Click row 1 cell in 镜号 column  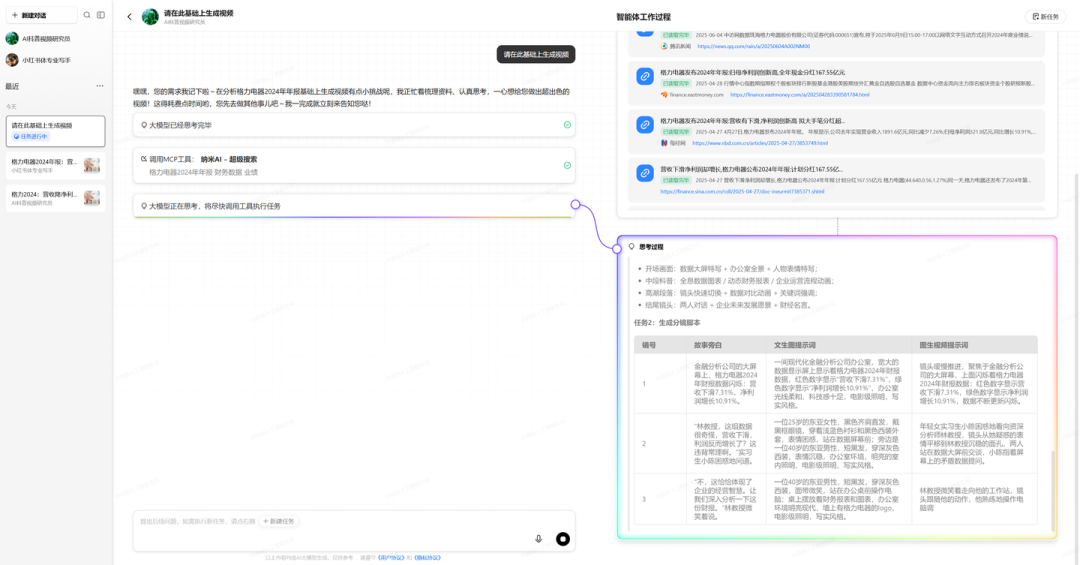point(660,383)
